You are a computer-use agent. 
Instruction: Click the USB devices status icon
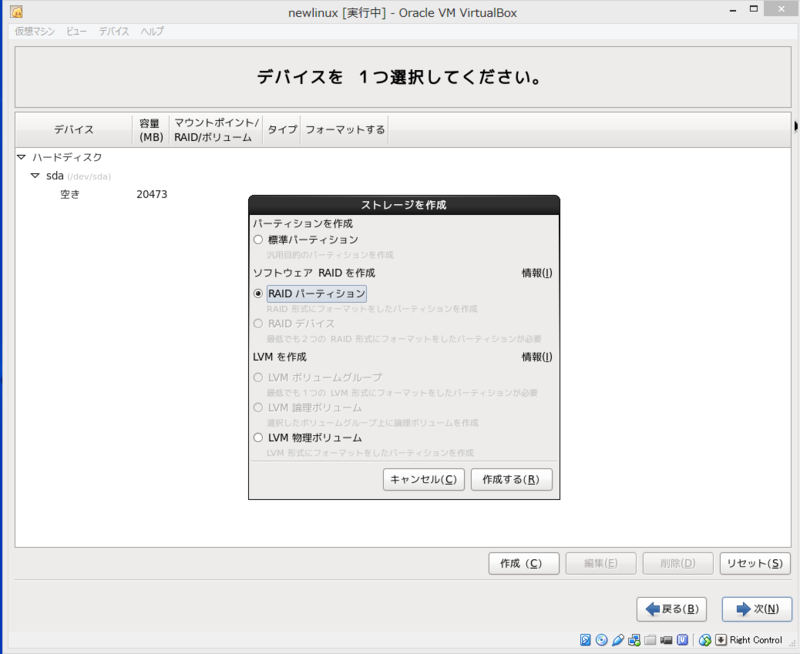(617, 640)
